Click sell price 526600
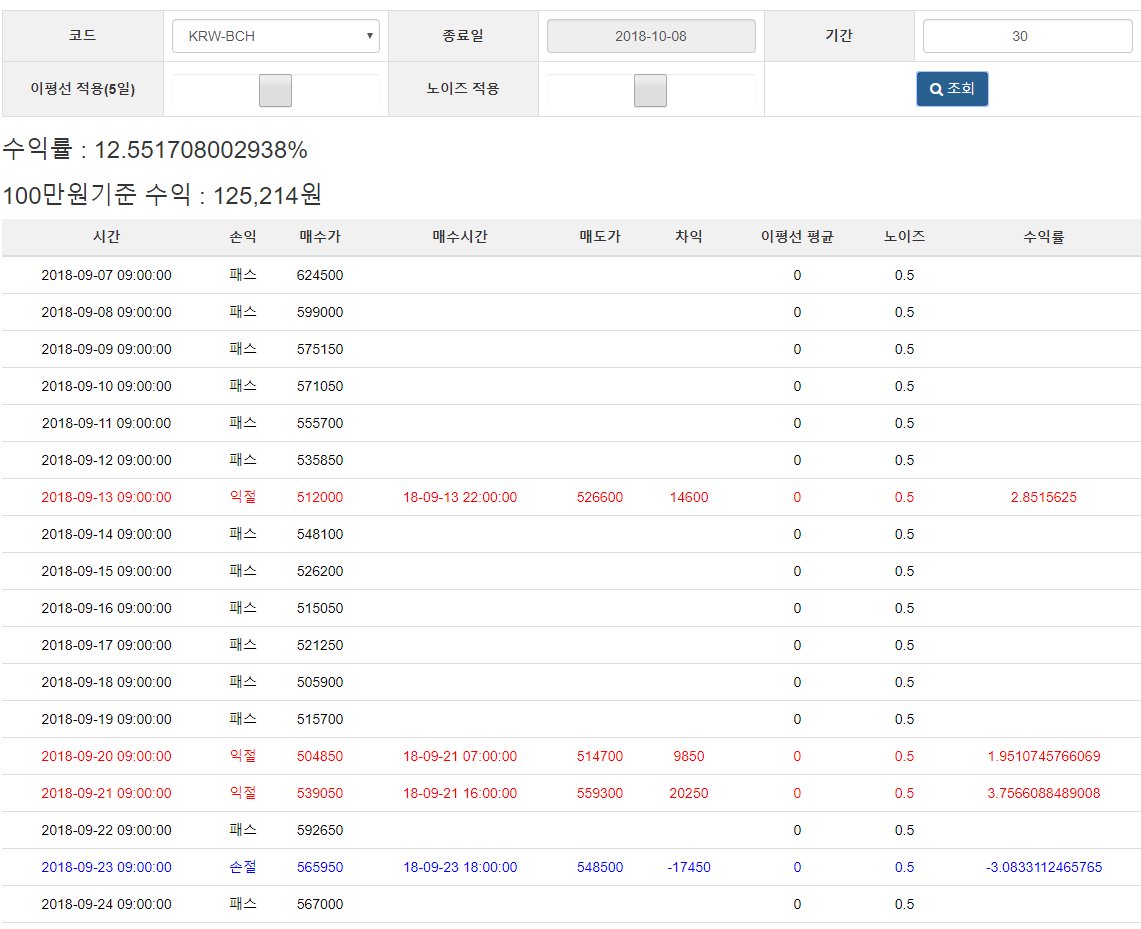 click(x=600, y=498)
